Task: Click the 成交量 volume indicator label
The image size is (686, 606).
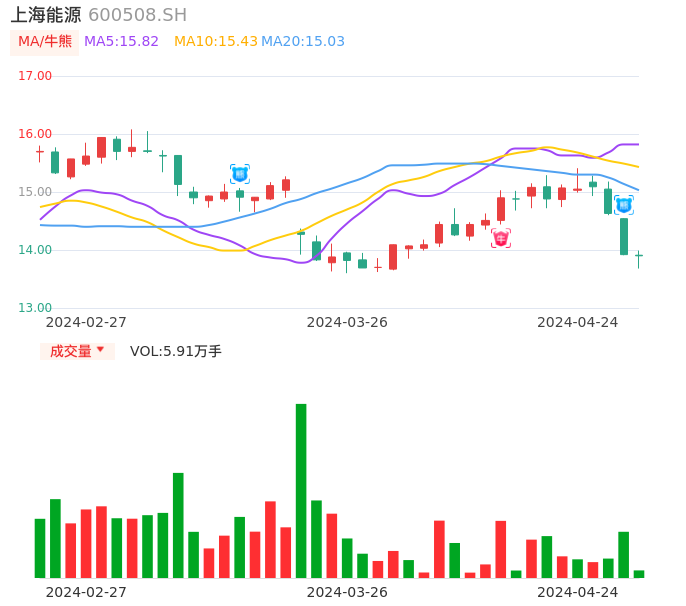Action: coord(71,352)
